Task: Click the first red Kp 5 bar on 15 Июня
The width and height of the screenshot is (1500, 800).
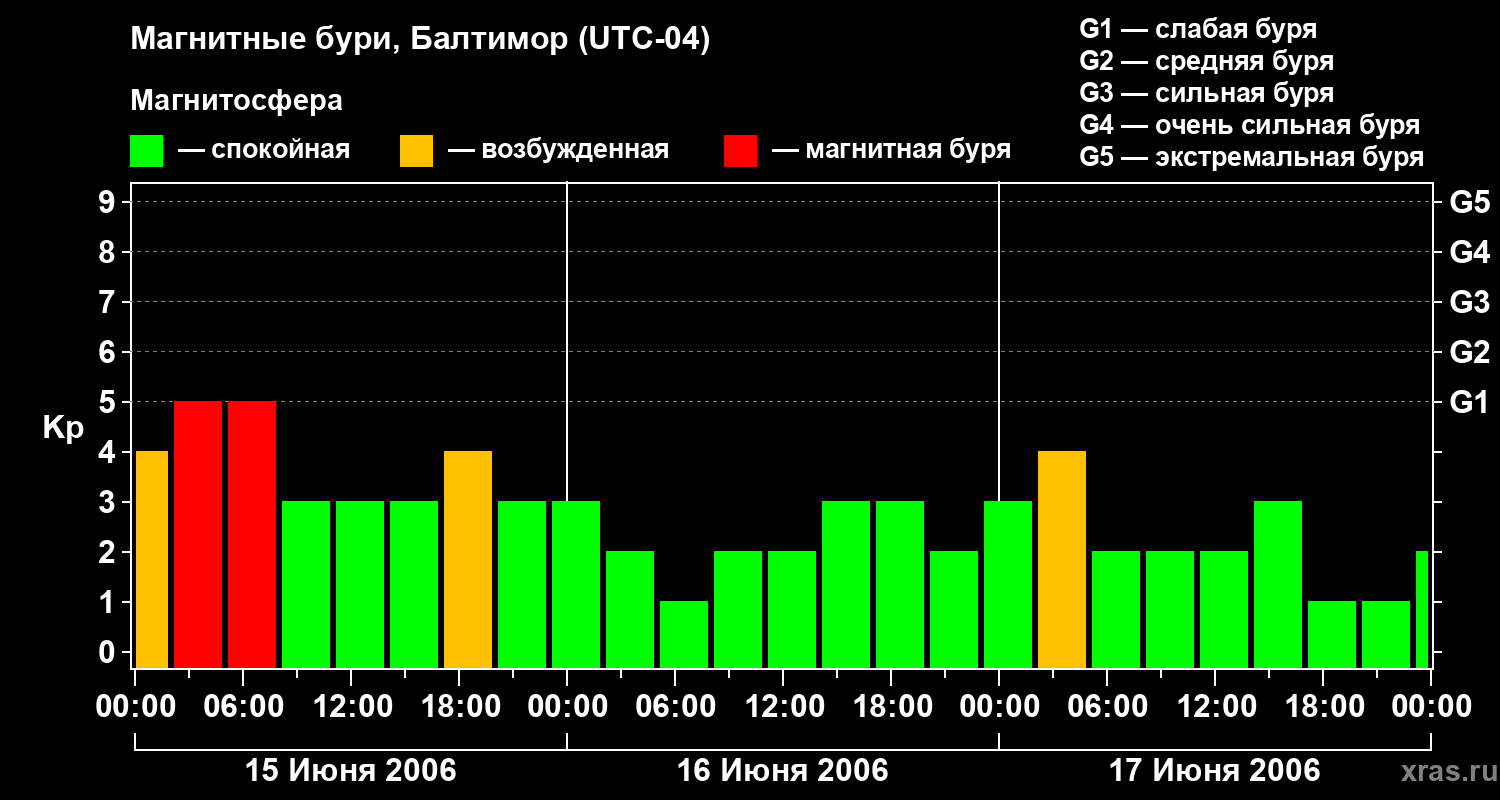Action: [198, 535]
